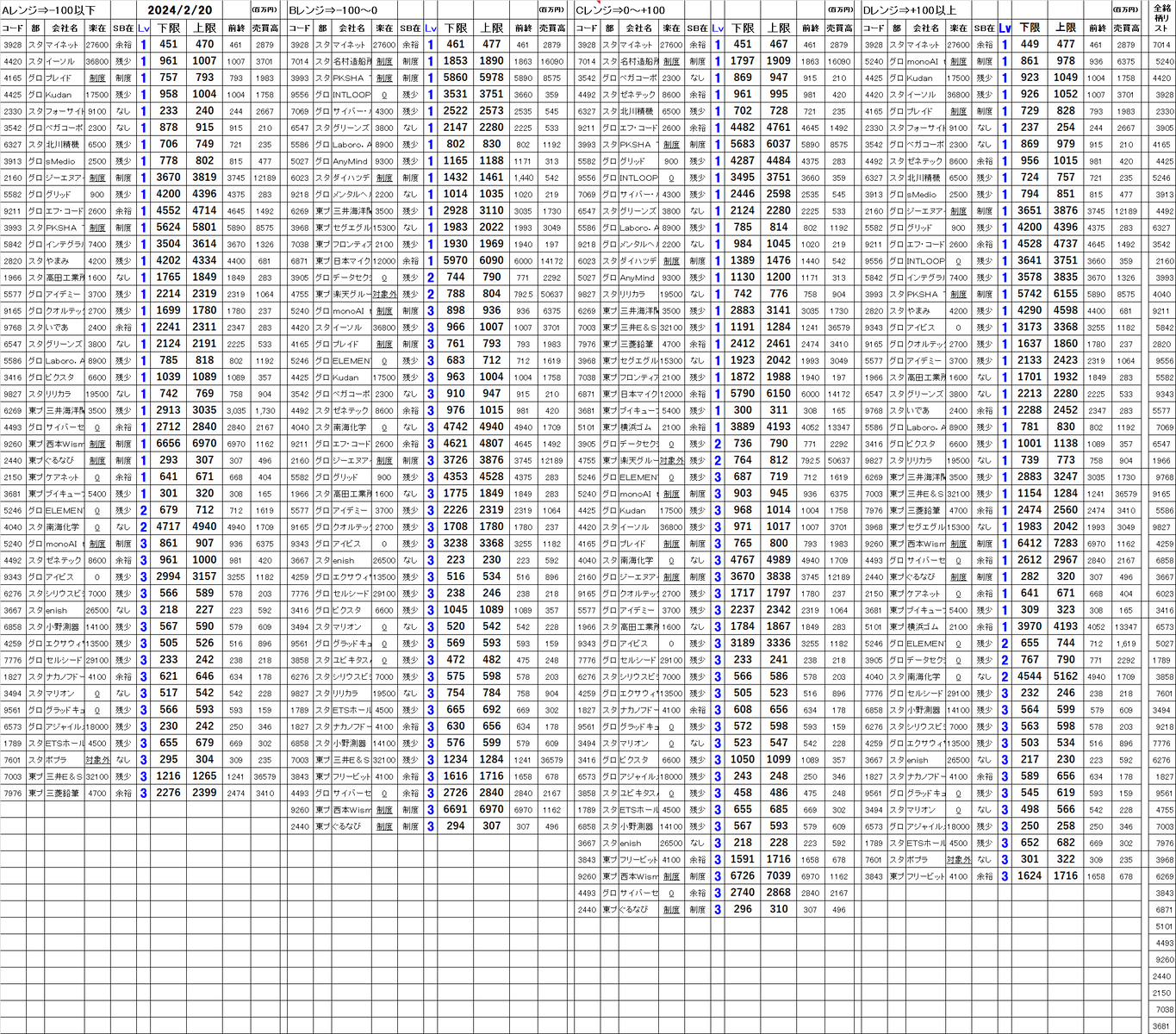Screen dimensions: 1176x1034
Task: Select the date cell 2024/2/20
Action: 179,10
